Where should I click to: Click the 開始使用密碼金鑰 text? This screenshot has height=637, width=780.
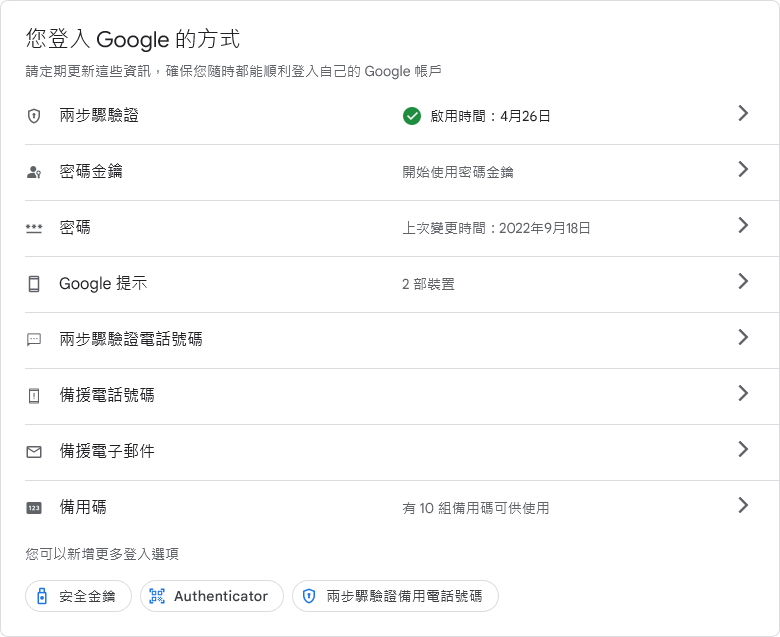[x=458, y=173]
